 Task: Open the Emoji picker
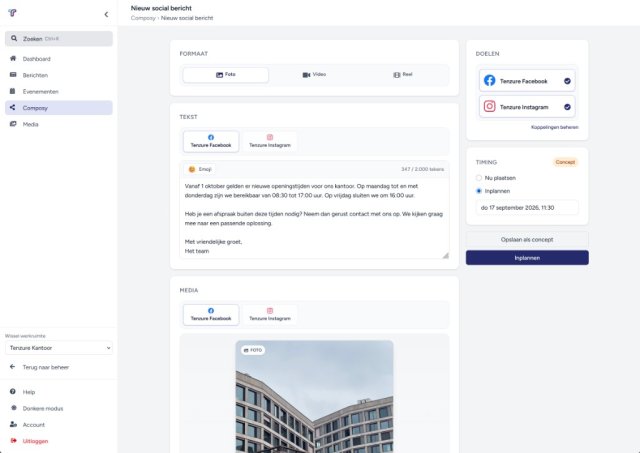pos(200,169)
